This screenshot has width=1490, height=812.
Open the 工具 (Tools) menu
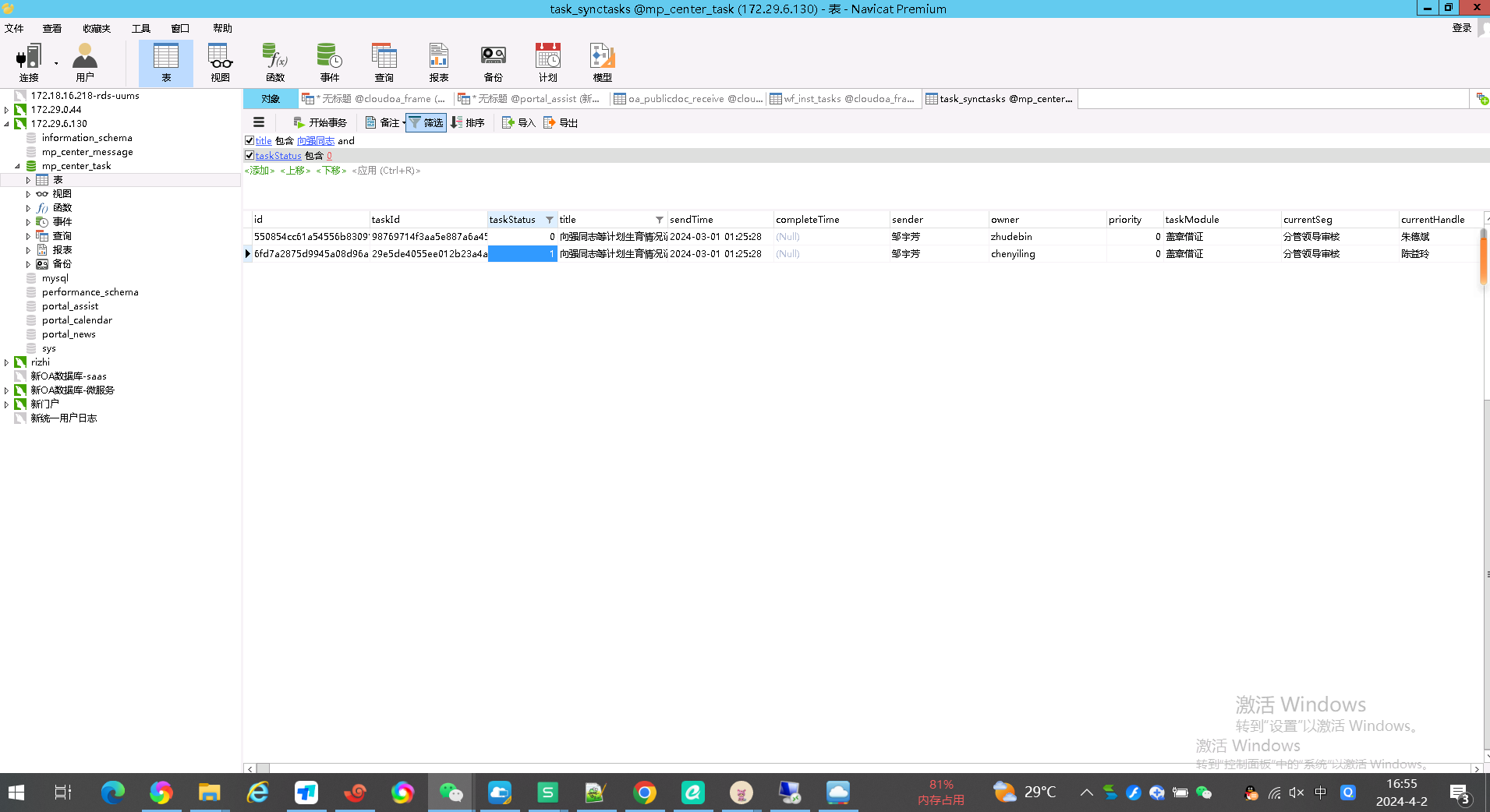[x=141, y=28]
